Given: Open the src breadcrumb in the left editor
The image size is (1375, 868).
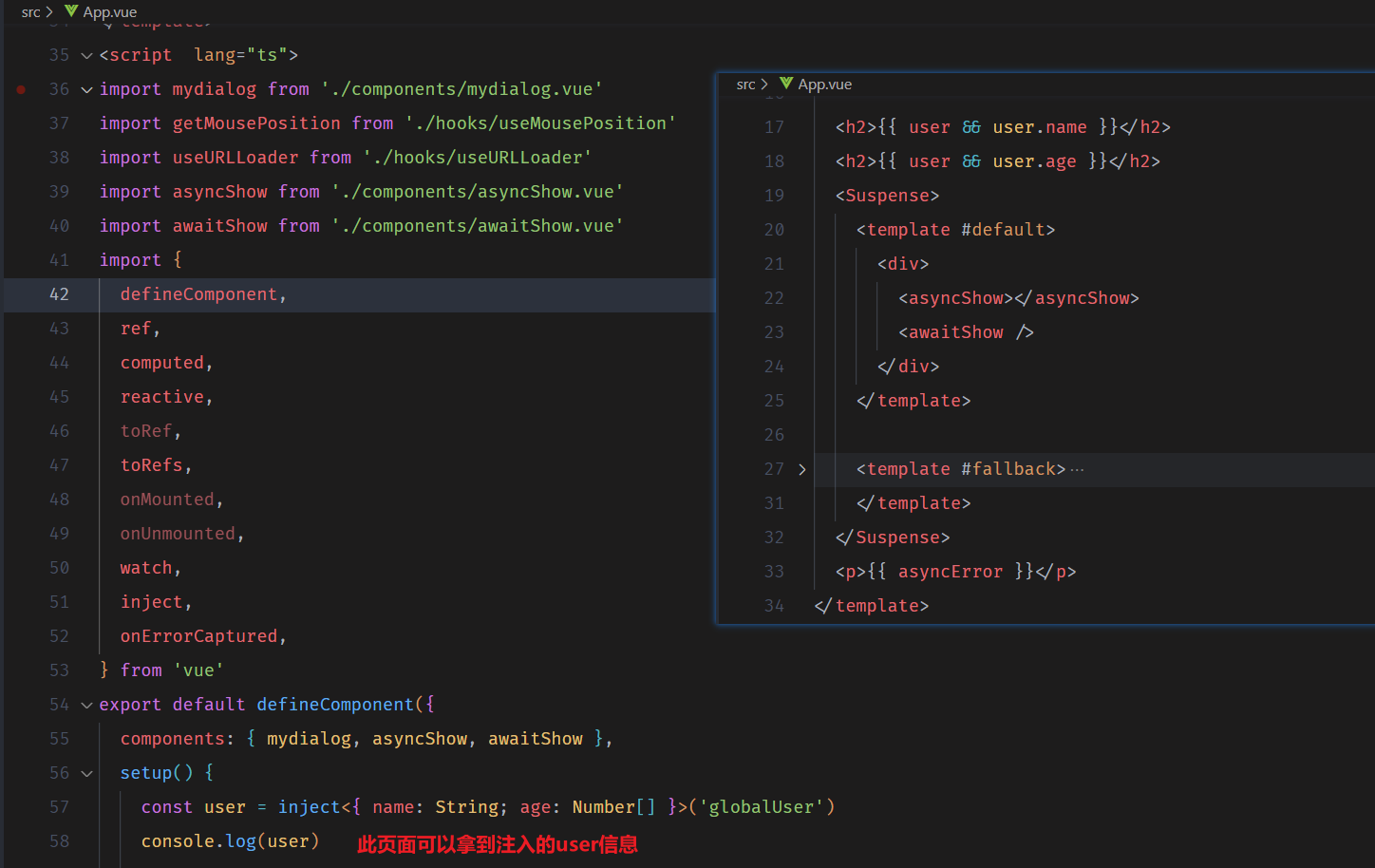Looking at the screenshot, I should (30, 11).
